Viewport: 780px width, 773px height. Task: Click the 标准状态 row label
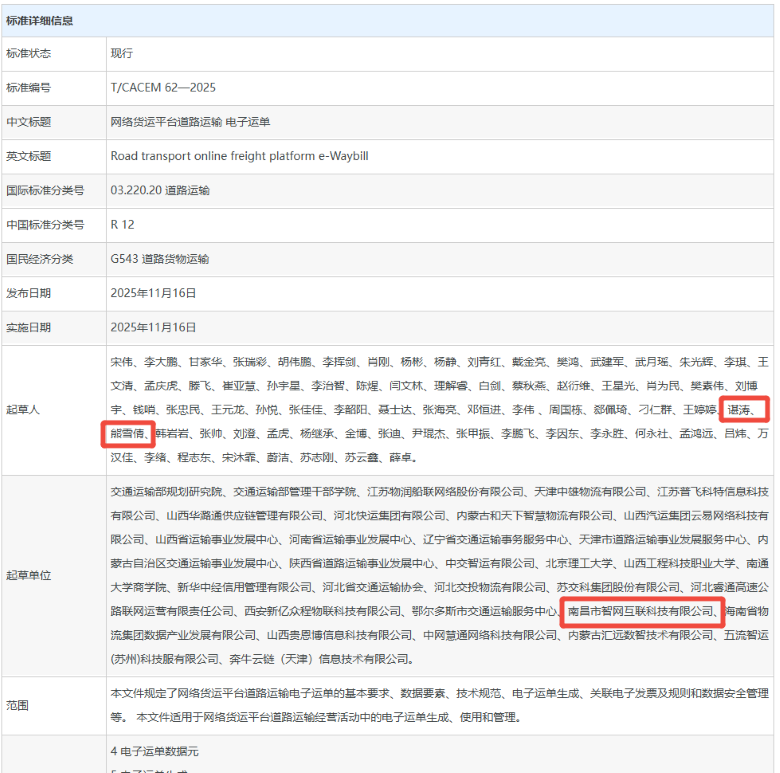(28, 53)
